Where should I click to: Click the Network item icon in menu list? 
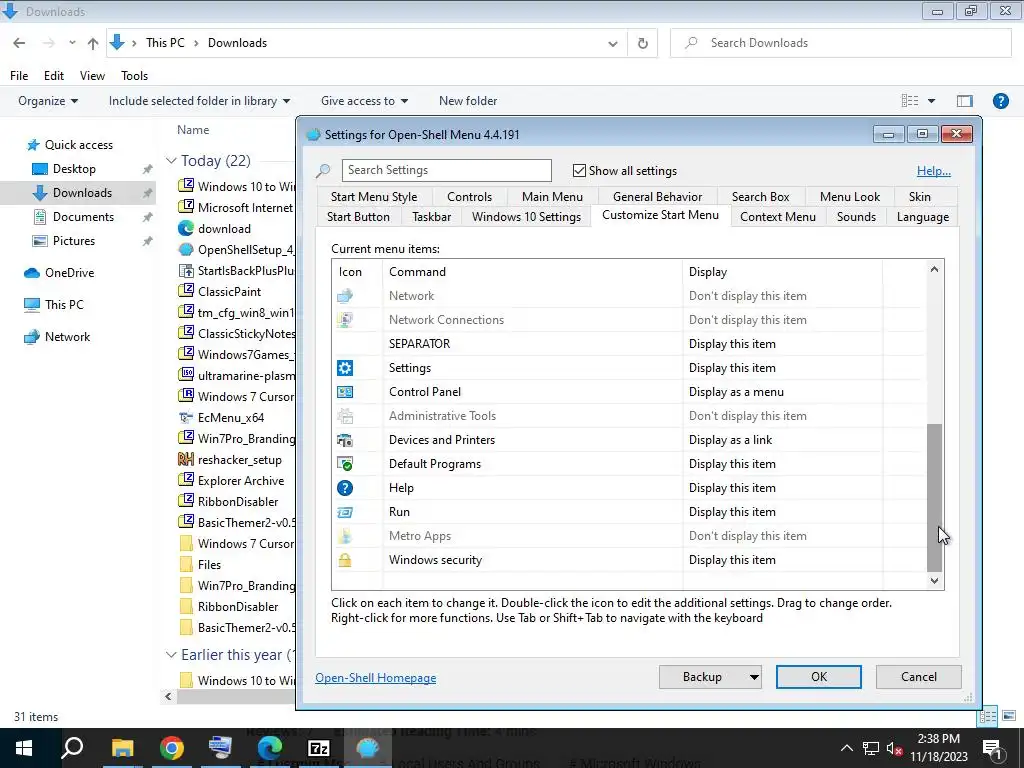coord(345,296)
